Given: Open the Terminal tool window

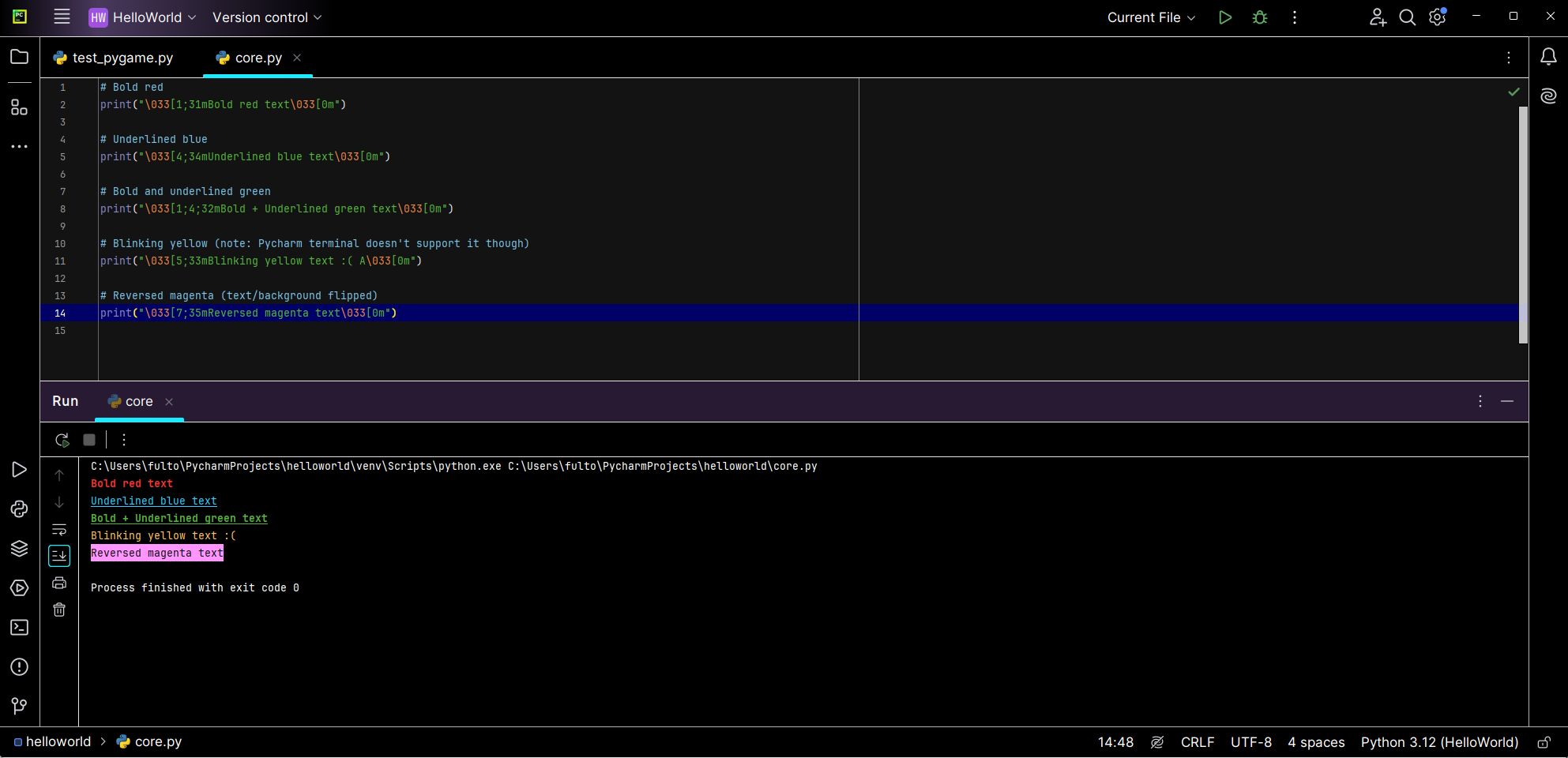Looking at the screenshot, I should [20, 628].
